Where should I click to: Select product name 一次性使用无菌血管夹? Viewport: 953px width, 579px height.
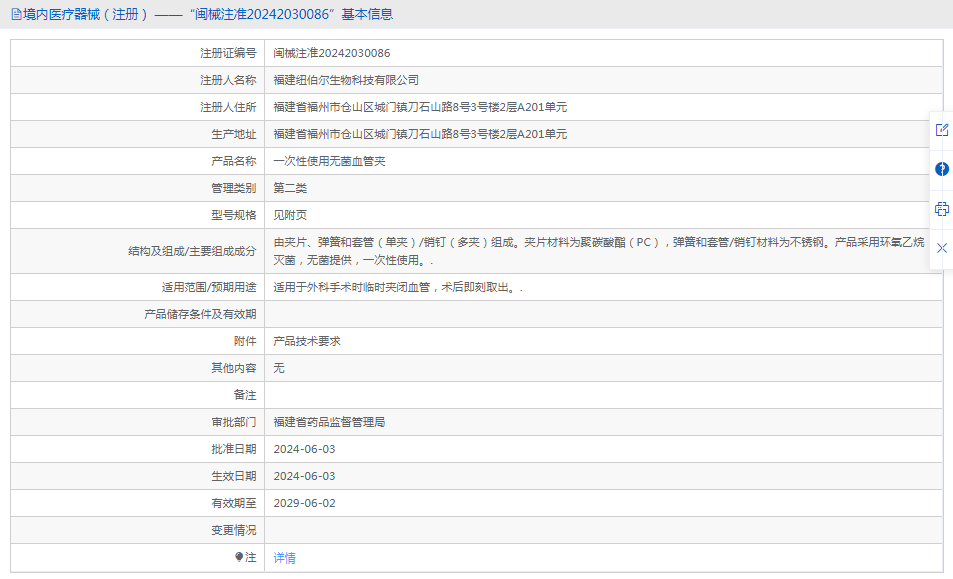click(x=329, y=161)
